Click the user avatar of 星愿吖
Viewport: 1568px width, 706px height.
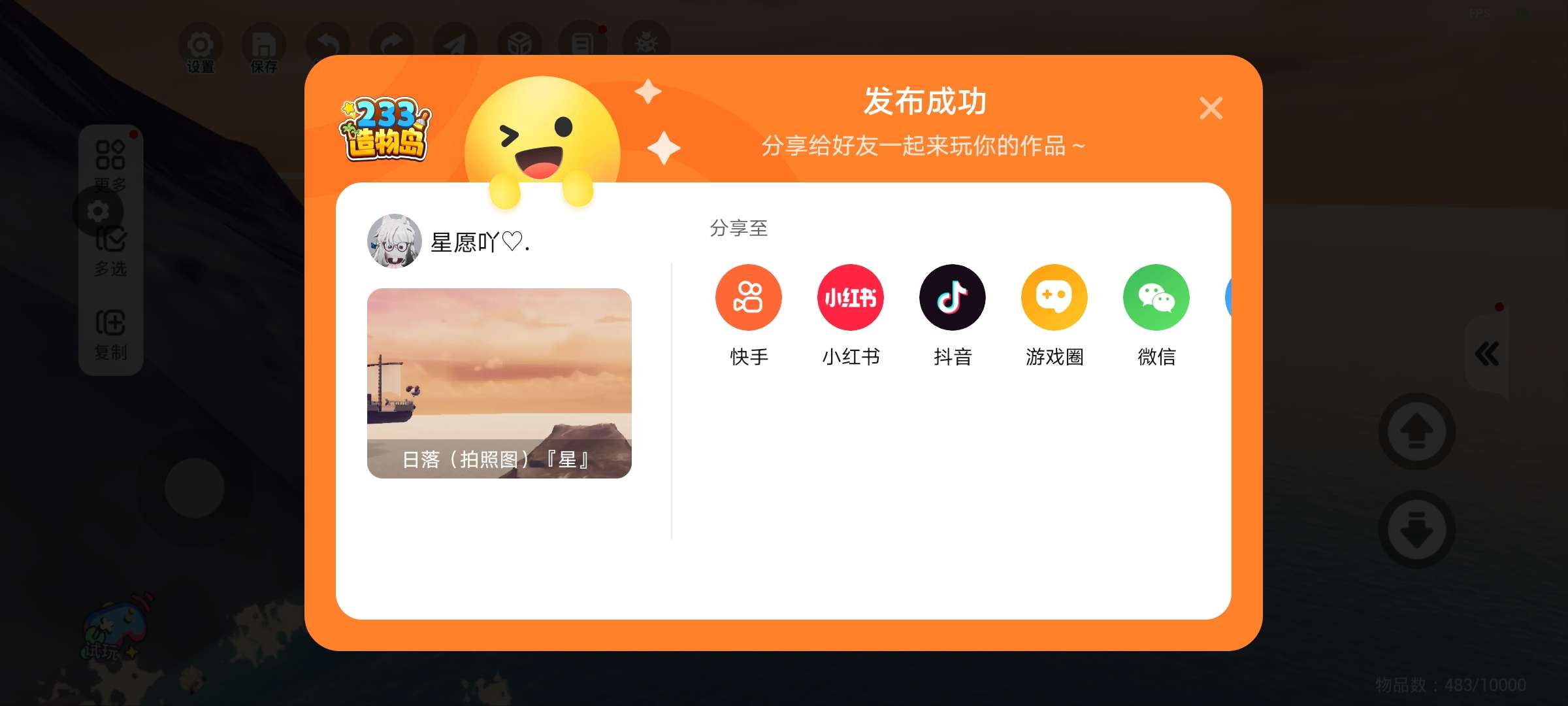coord(394,241)
